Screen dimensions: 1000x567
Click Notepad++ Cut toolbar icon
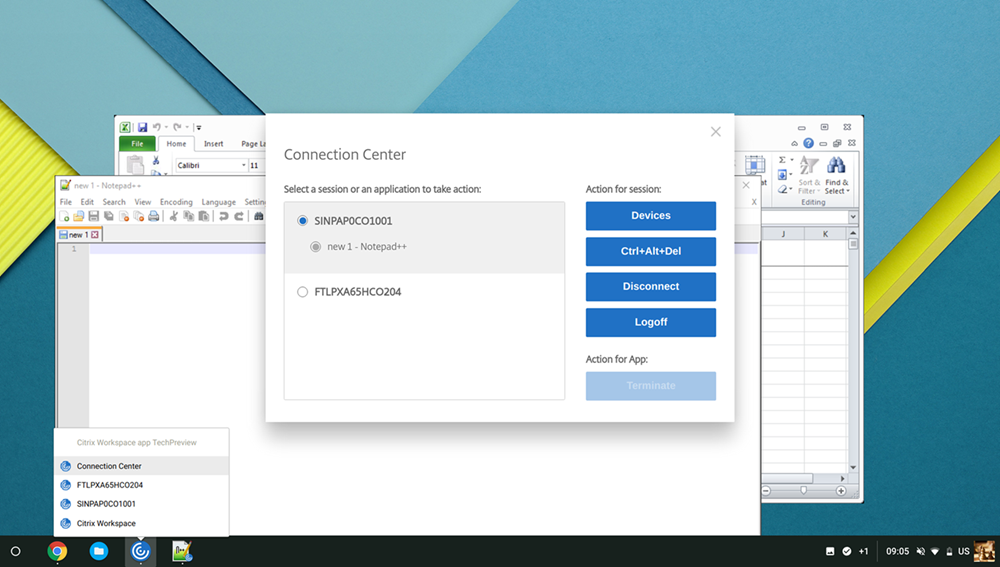click(173, 216)
